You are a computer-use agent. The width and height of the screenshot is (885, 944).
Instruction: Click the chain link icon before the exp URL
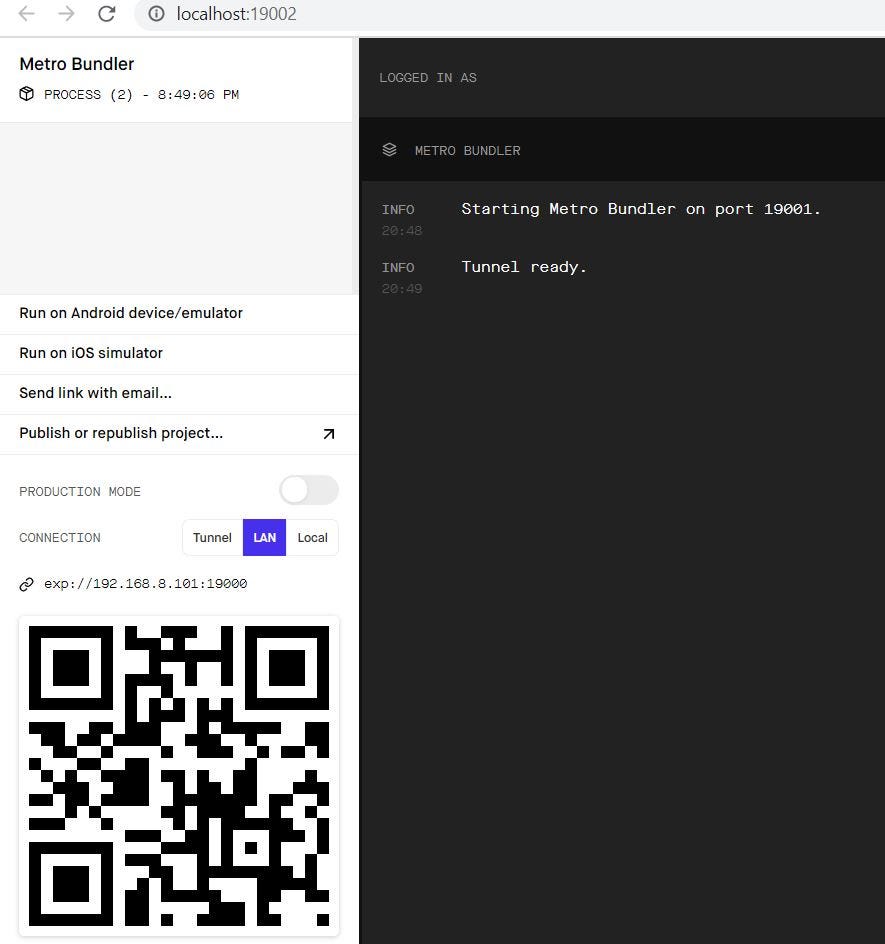click(x=25, y=584)
